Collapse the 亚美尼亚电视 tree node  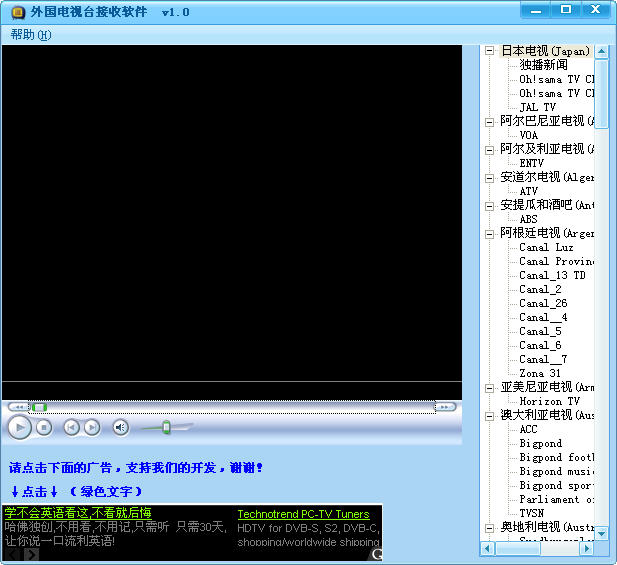click(x=490, y=388)
